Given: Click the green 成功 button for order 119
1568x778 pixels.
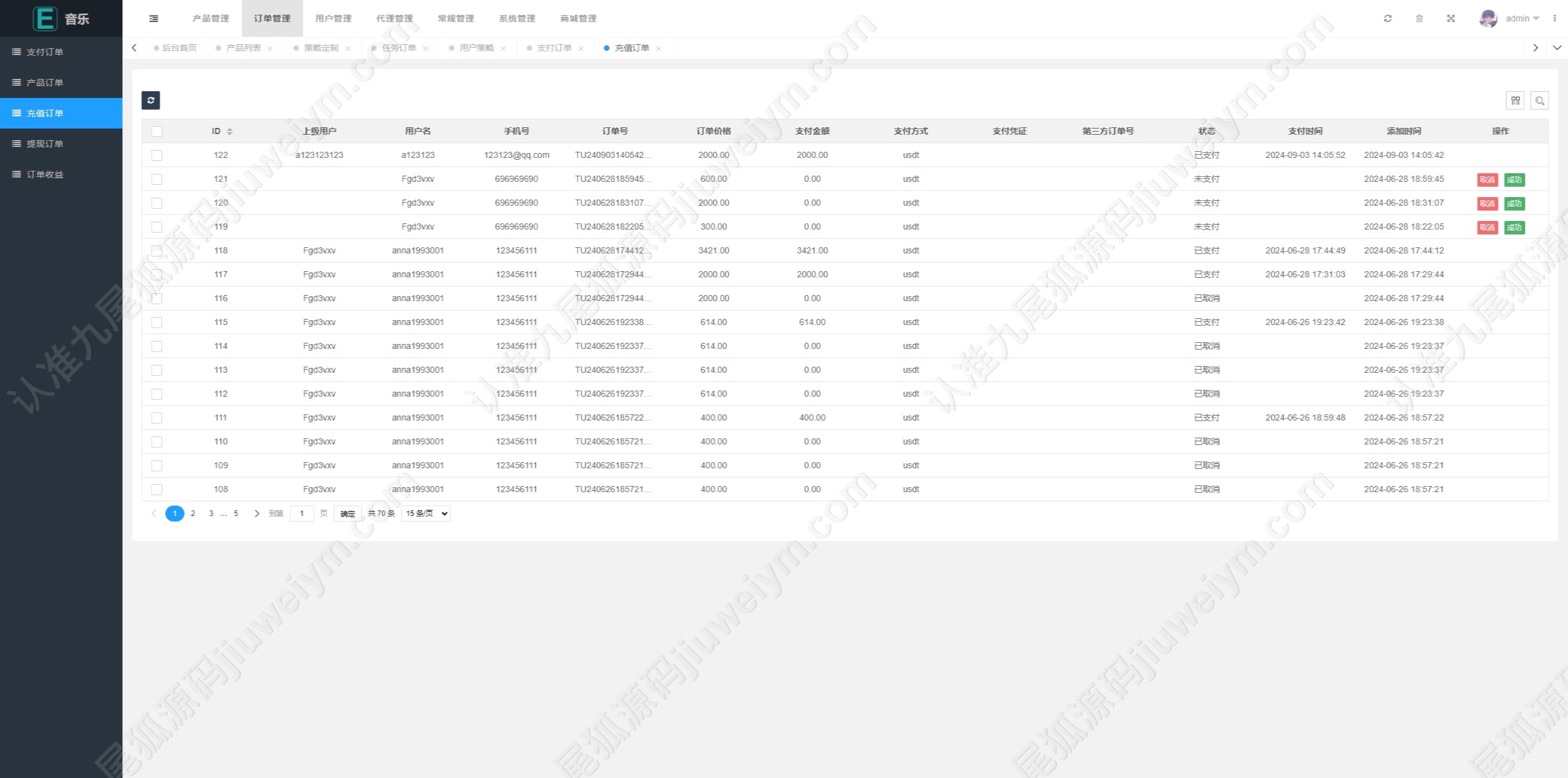Looking at the screenshot, I should pos(1514,228).
